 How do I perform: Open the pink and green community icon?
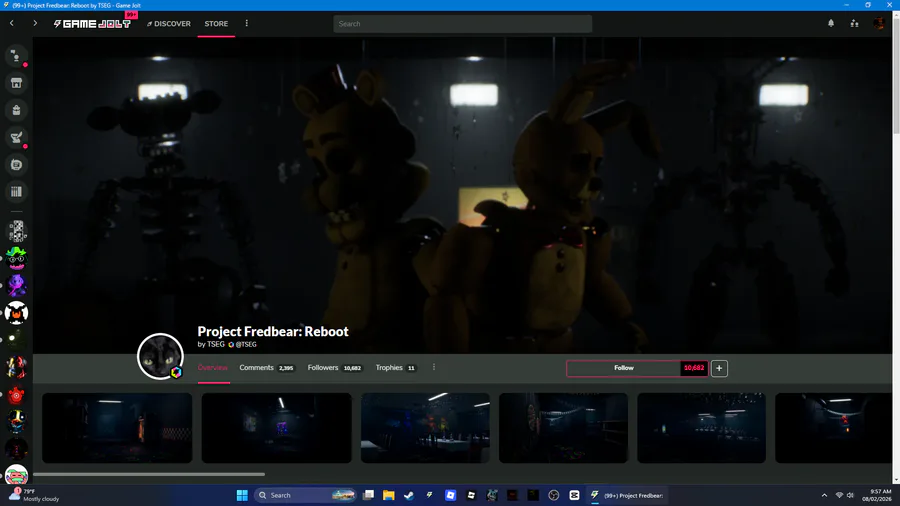pos(17,474)
